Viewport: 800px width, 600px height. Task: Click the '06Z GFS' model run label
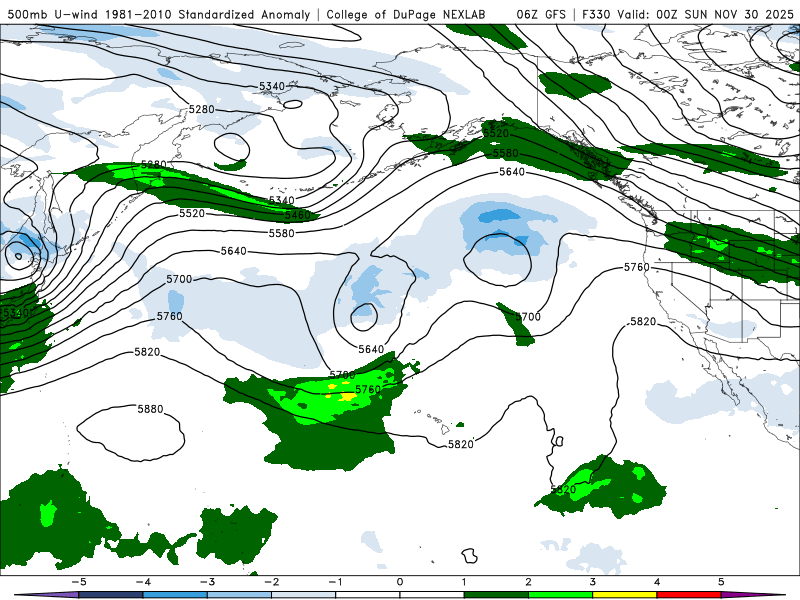click(x=541, y=15)
